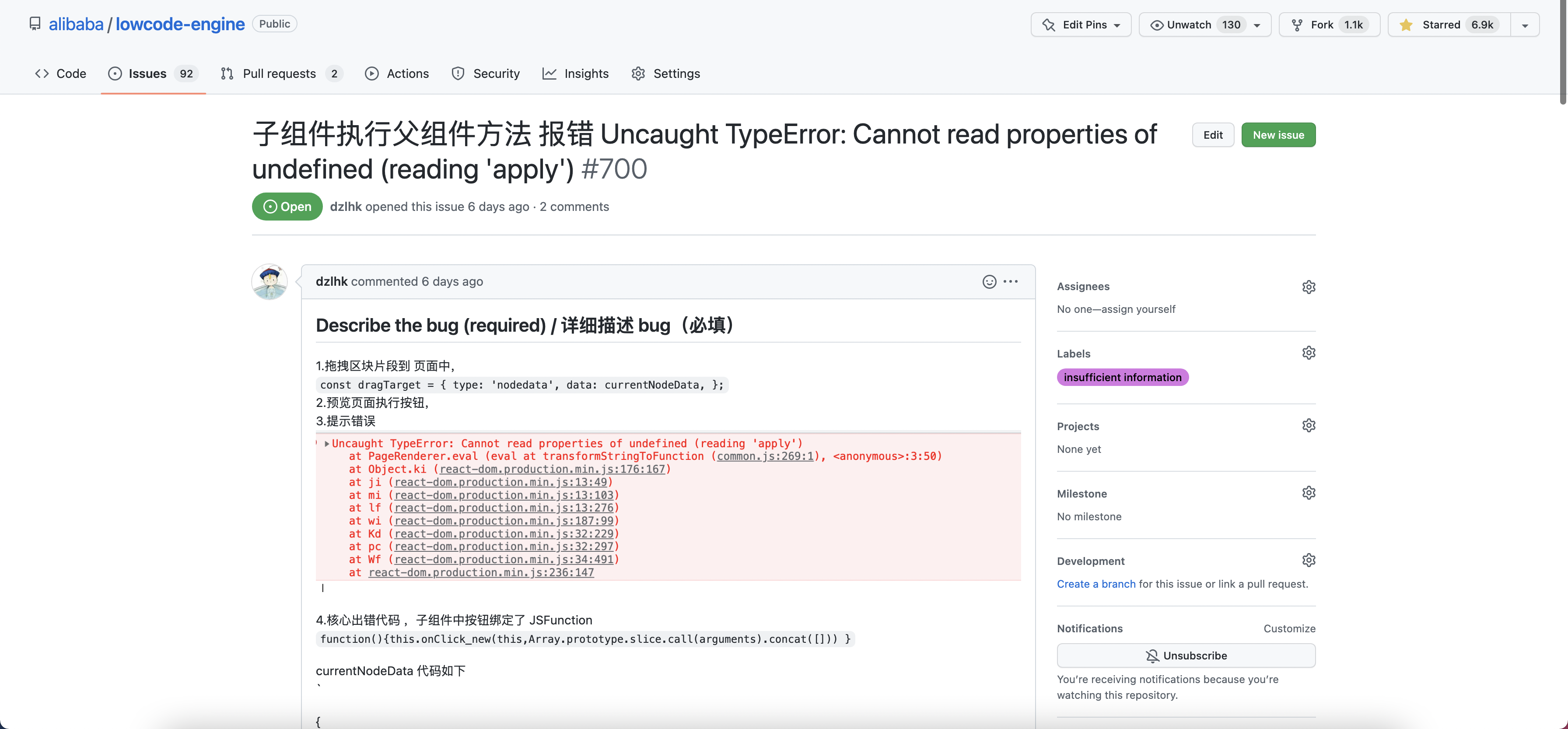Unsubscribe from issue notifications
The height and width of the screenshot is (729, 1568).
click(1186, 656)
